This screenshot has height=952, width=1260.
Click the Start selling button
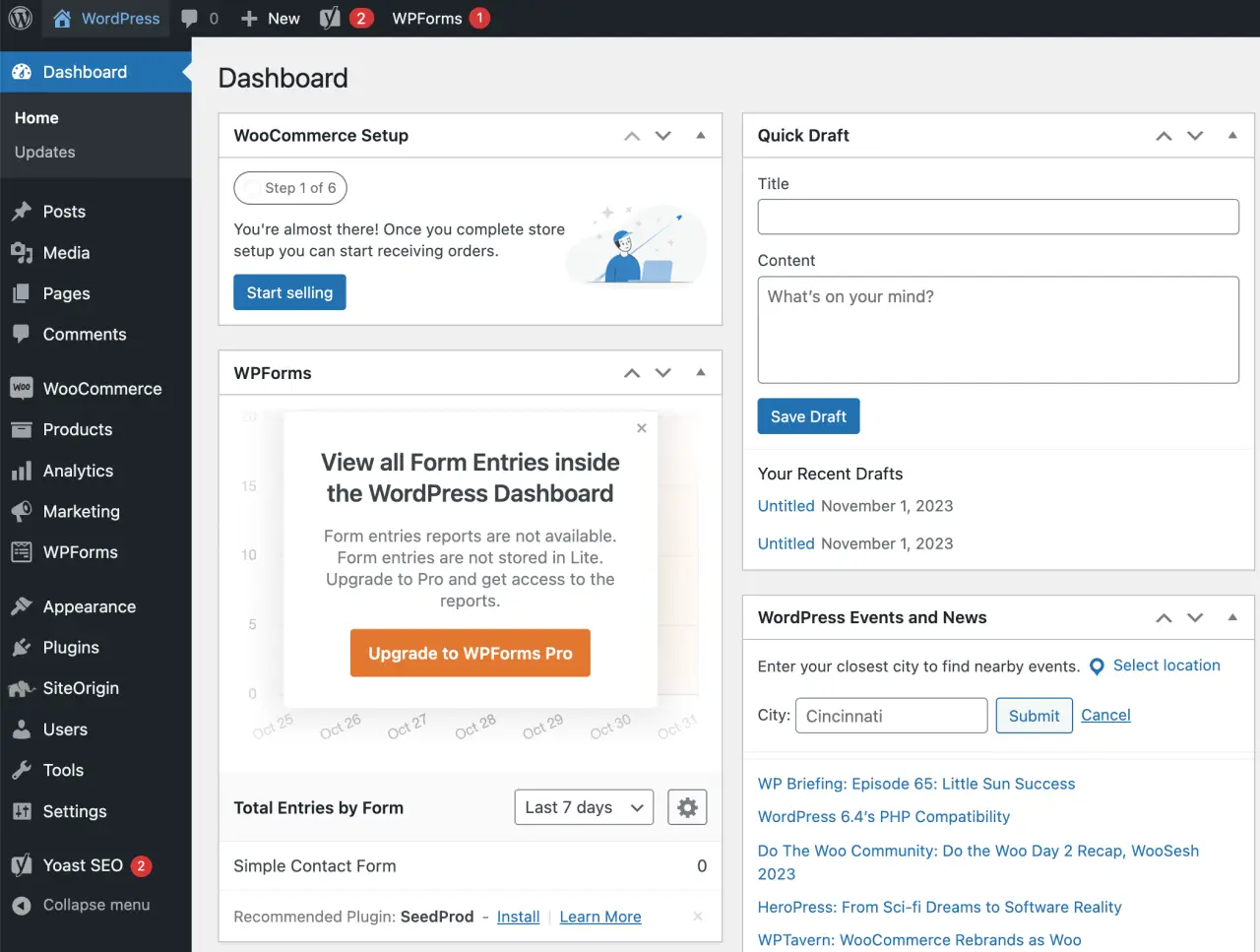pos(289,292)
